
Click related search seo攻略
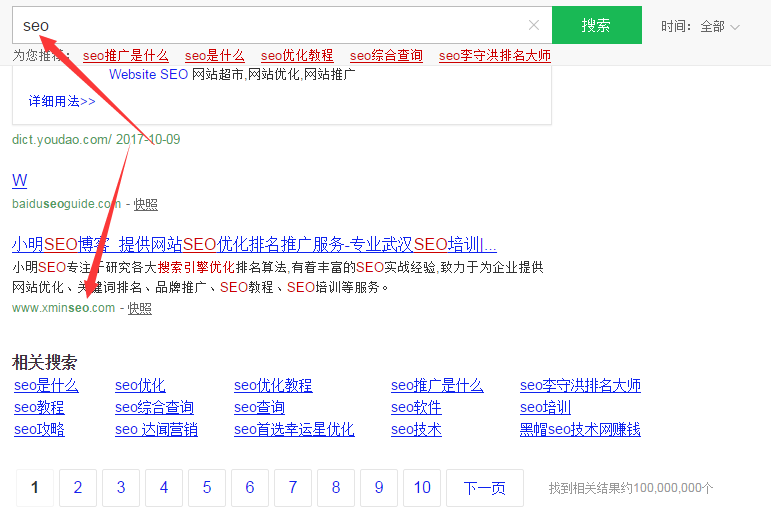[39, 430]
